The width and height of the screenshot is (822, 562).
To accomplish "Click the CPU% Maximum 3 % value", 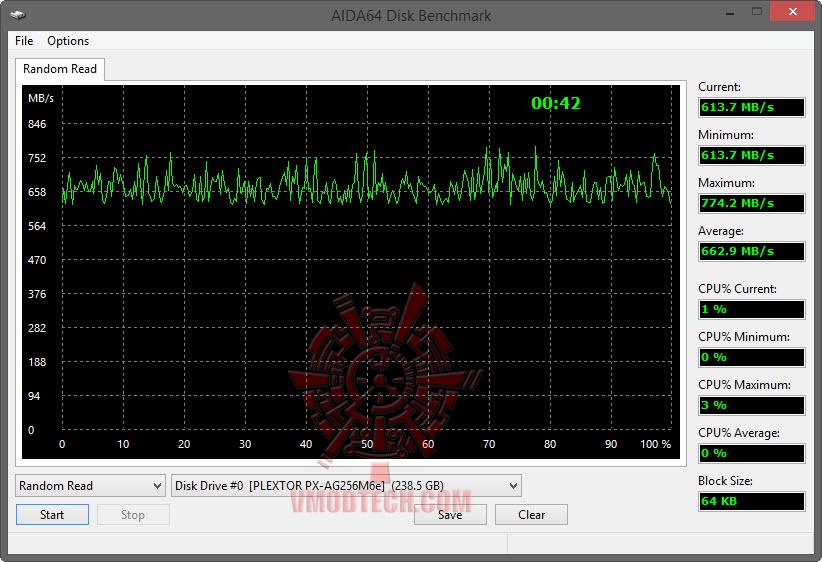I will click(752, 405).
